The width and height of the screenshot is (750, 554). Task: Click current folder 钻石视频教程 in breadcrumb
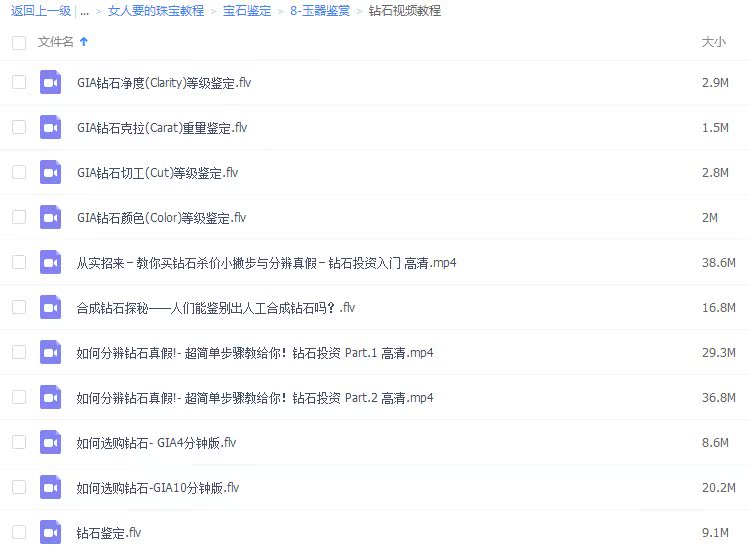pos(405,11)
